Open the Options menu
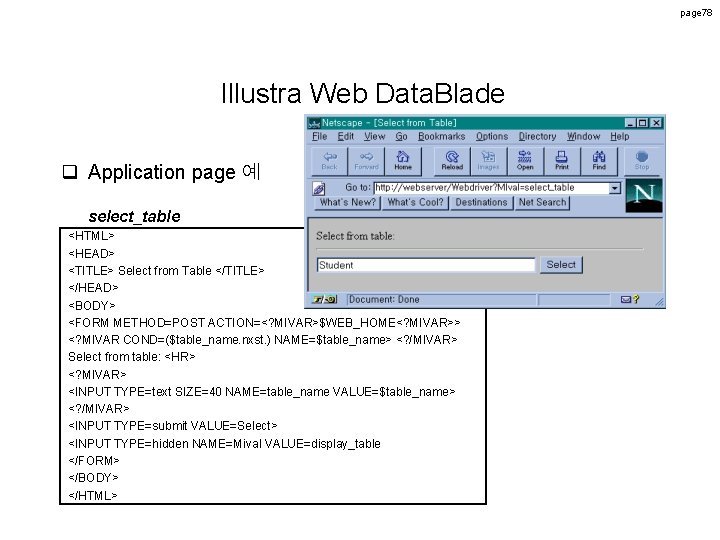Image resolution: width=720 pixels, height=540 pixels. (x=492, y=136)
